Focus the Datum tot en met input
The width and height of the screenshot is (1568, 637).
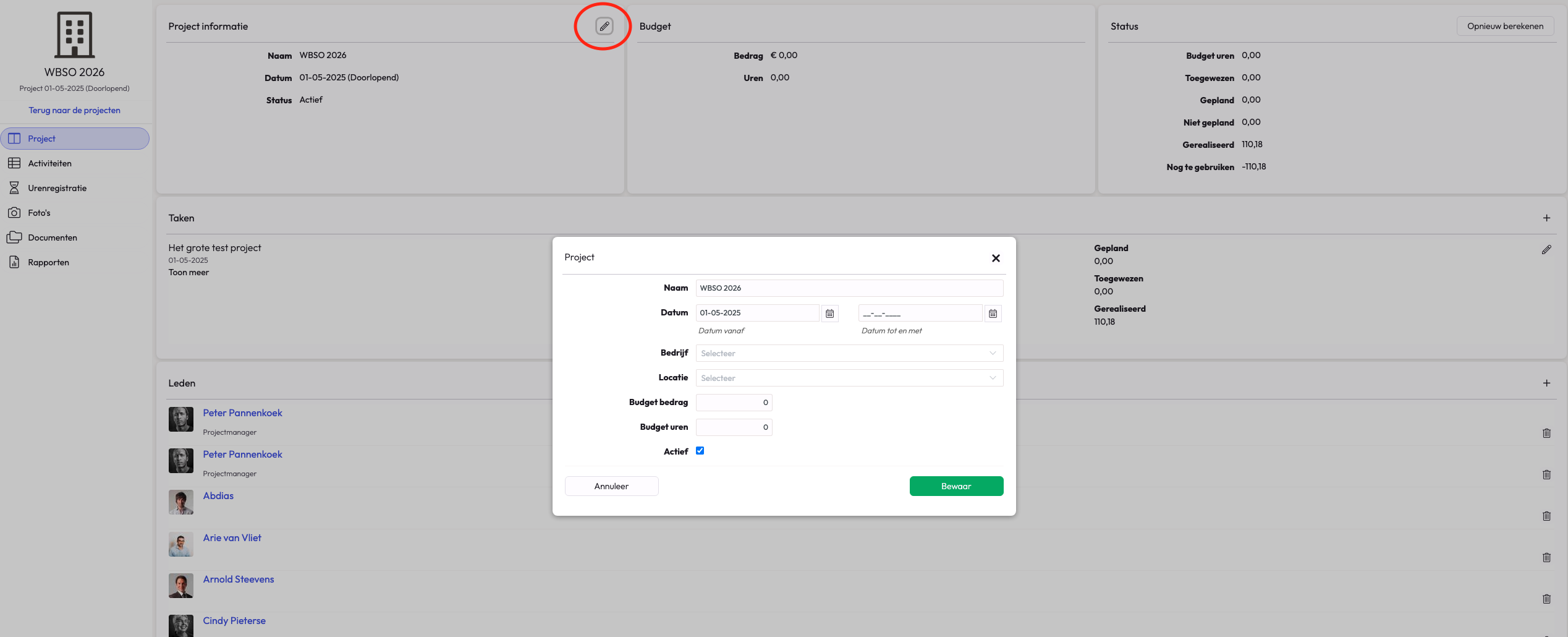click(920, 313)
